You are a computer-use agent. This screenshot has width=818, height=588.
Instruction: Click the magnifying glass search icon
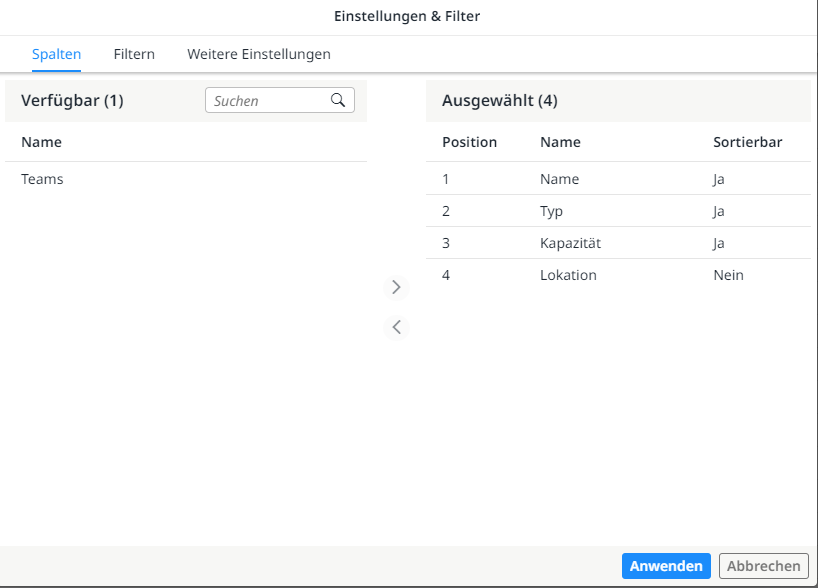tap(338, 100)
